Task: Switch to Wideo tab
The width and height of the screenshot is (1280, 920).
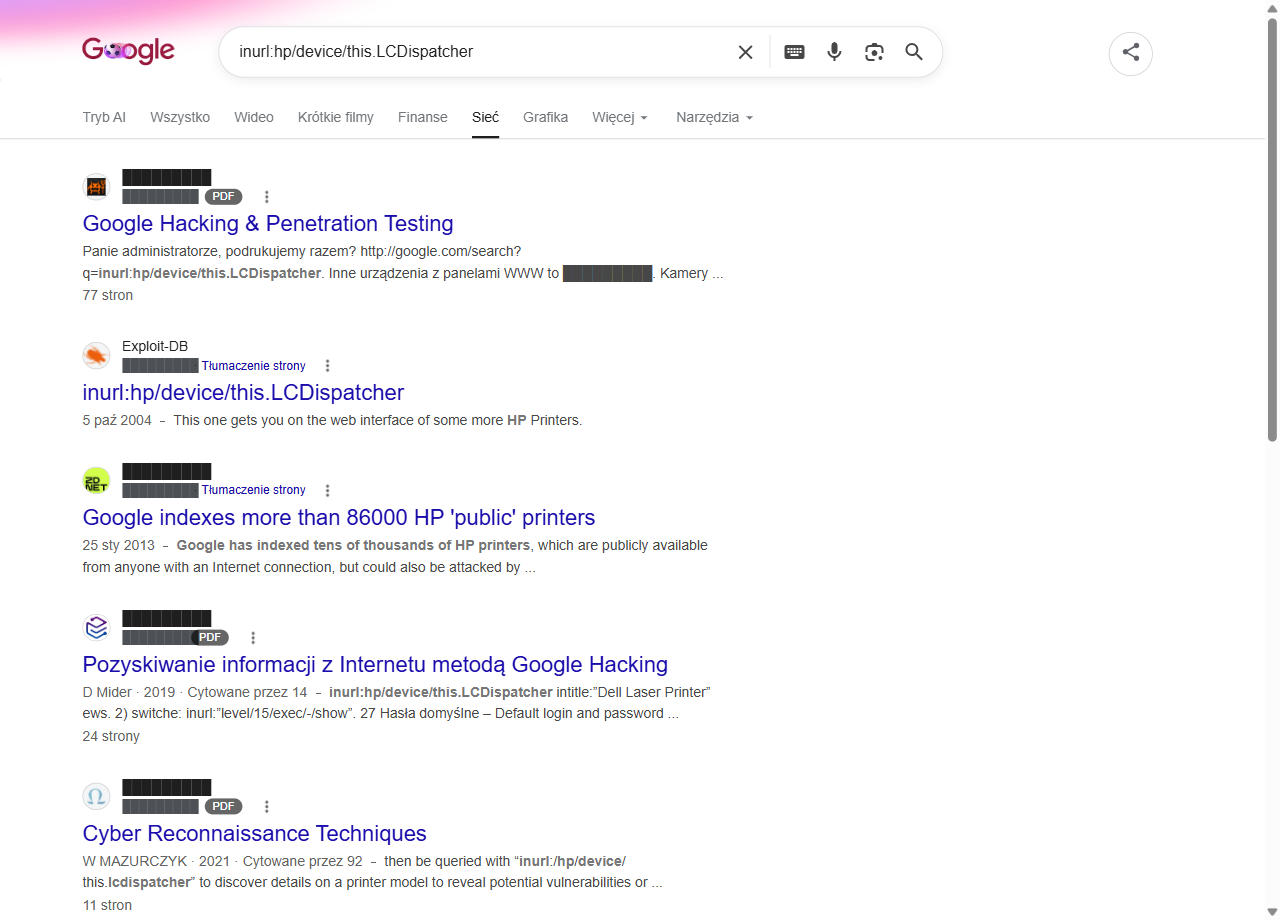Action: (x=254, y=117)
